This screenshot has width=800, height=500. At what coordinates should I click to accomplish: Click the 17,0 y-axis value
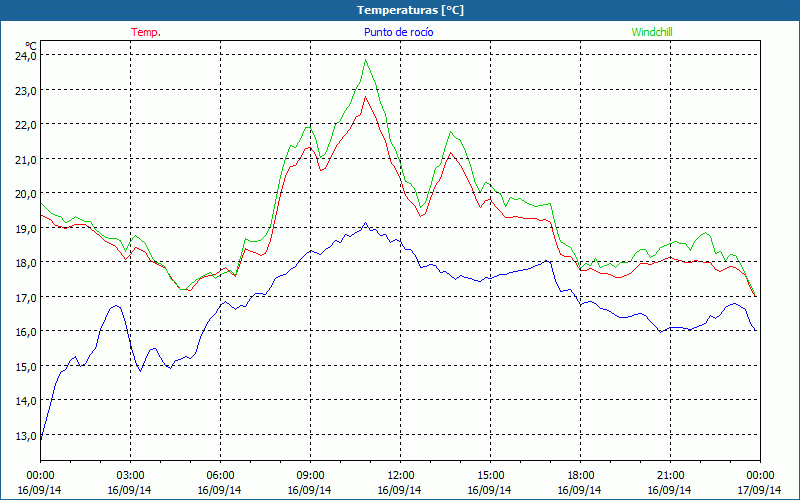click(x=26, y=297)
